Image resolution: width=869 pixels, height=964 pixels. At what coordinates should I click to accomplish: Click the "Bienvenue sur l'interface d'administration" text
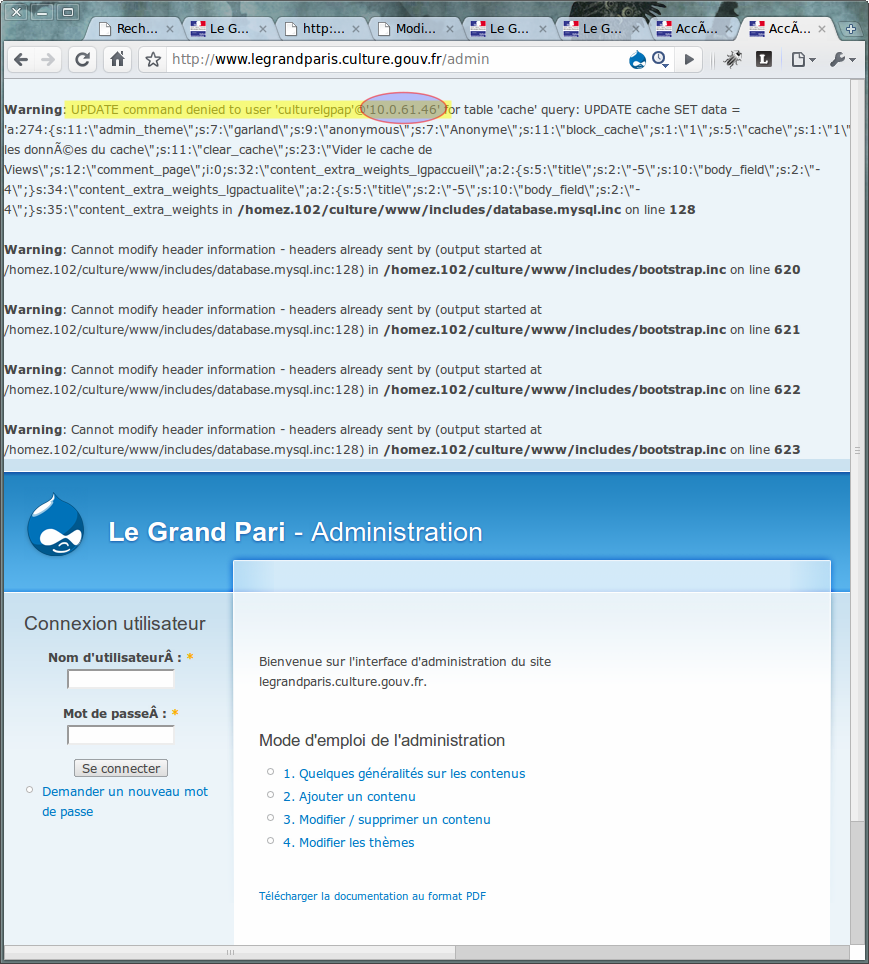pyautogui.click(x=405, y=672)
